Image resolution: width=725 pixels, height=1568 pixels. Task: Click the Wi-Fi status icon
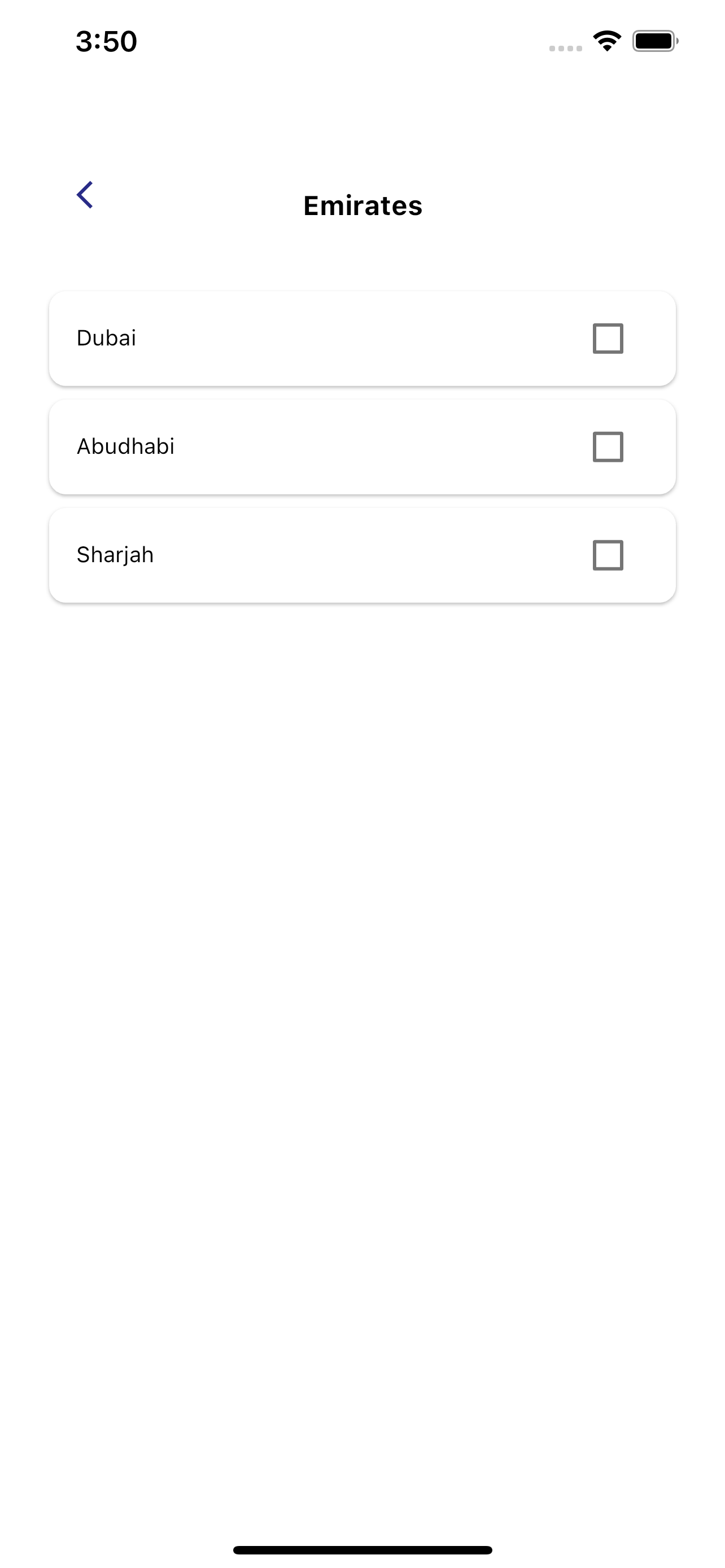pos(607,41)
